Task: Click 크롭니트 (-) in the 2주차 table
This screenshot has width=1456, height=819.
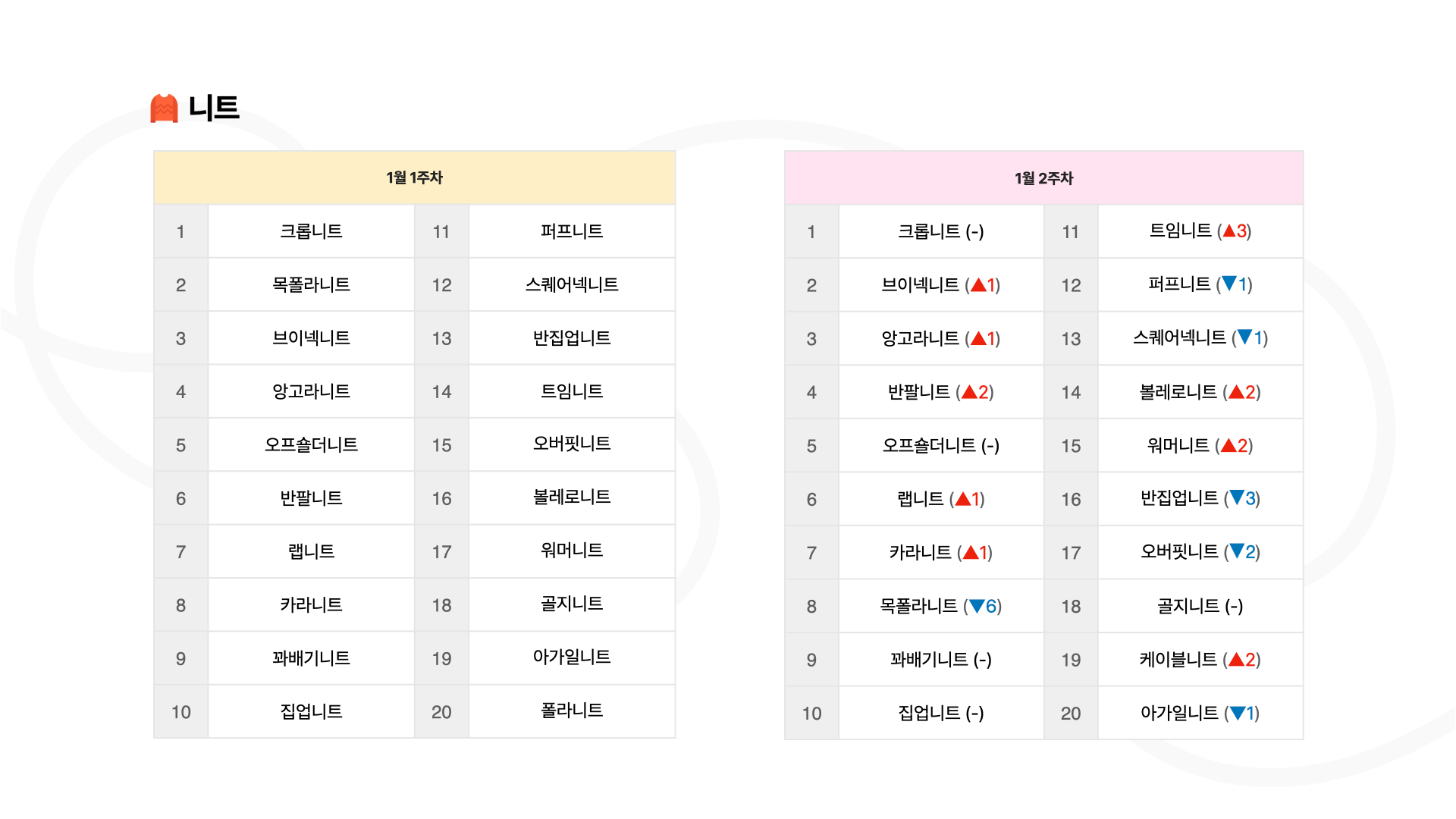Action: click(940, 231)
